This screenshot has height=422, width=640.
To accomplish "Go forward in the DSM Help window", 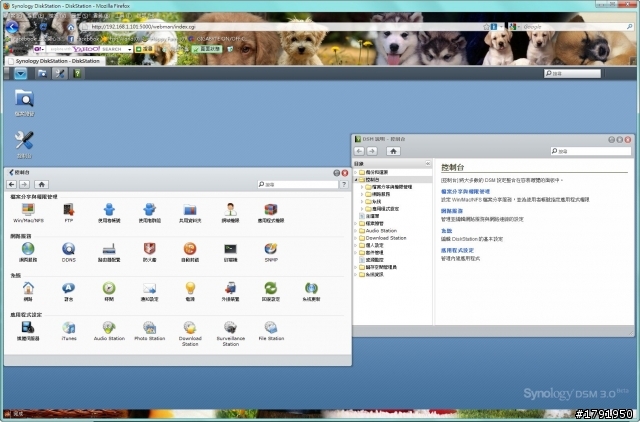I will (x=372, y=151).
